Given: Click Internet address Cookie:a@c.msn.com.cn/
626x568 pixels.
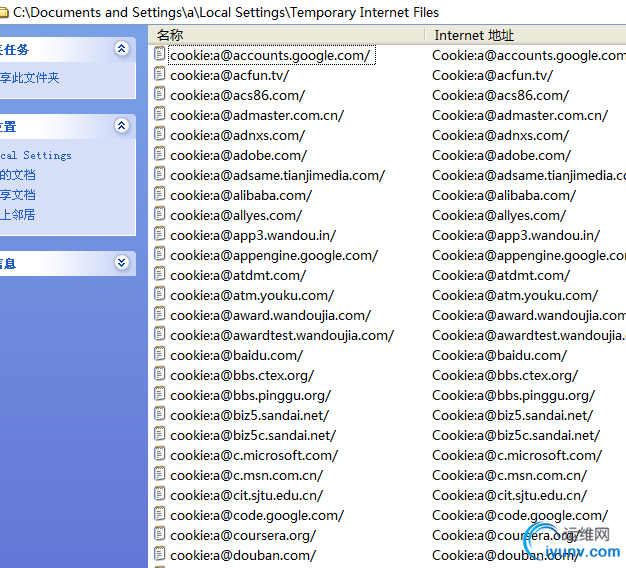Looking at the screenshot, I should (x=509, y=475).
